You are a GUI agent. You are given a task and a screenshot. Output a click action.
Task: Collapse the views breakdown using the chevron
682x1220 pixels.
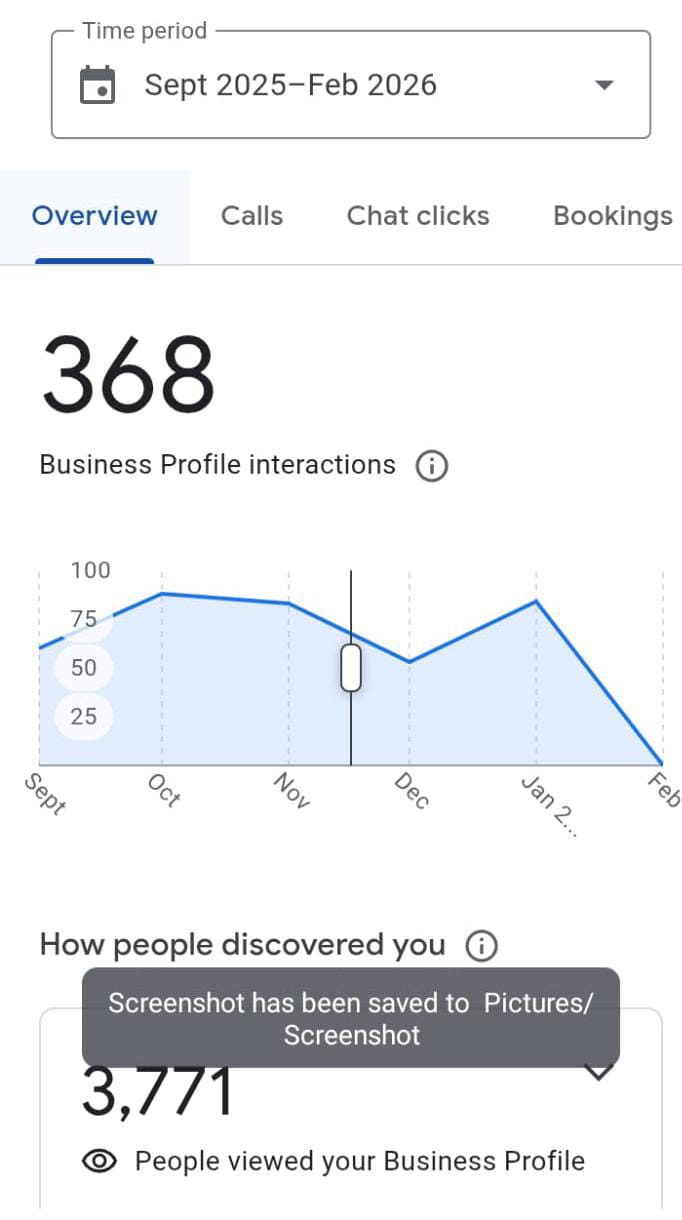(600, 1070)
